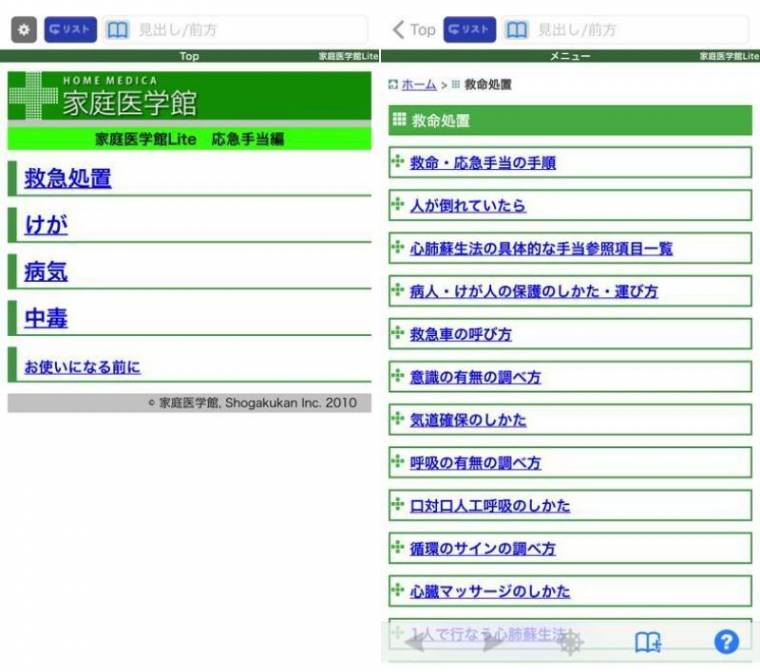Tap the grid icon in 救命処置 header
This screenshot has height=672, width=760.
[399, 119]
